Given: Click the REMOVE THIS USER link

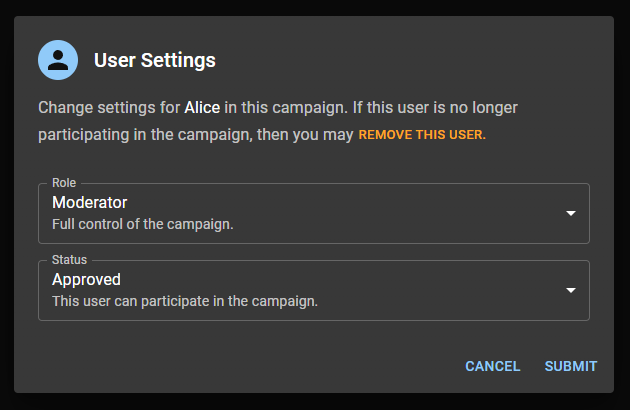Looking at the screenshot, I should pos(421,134).
